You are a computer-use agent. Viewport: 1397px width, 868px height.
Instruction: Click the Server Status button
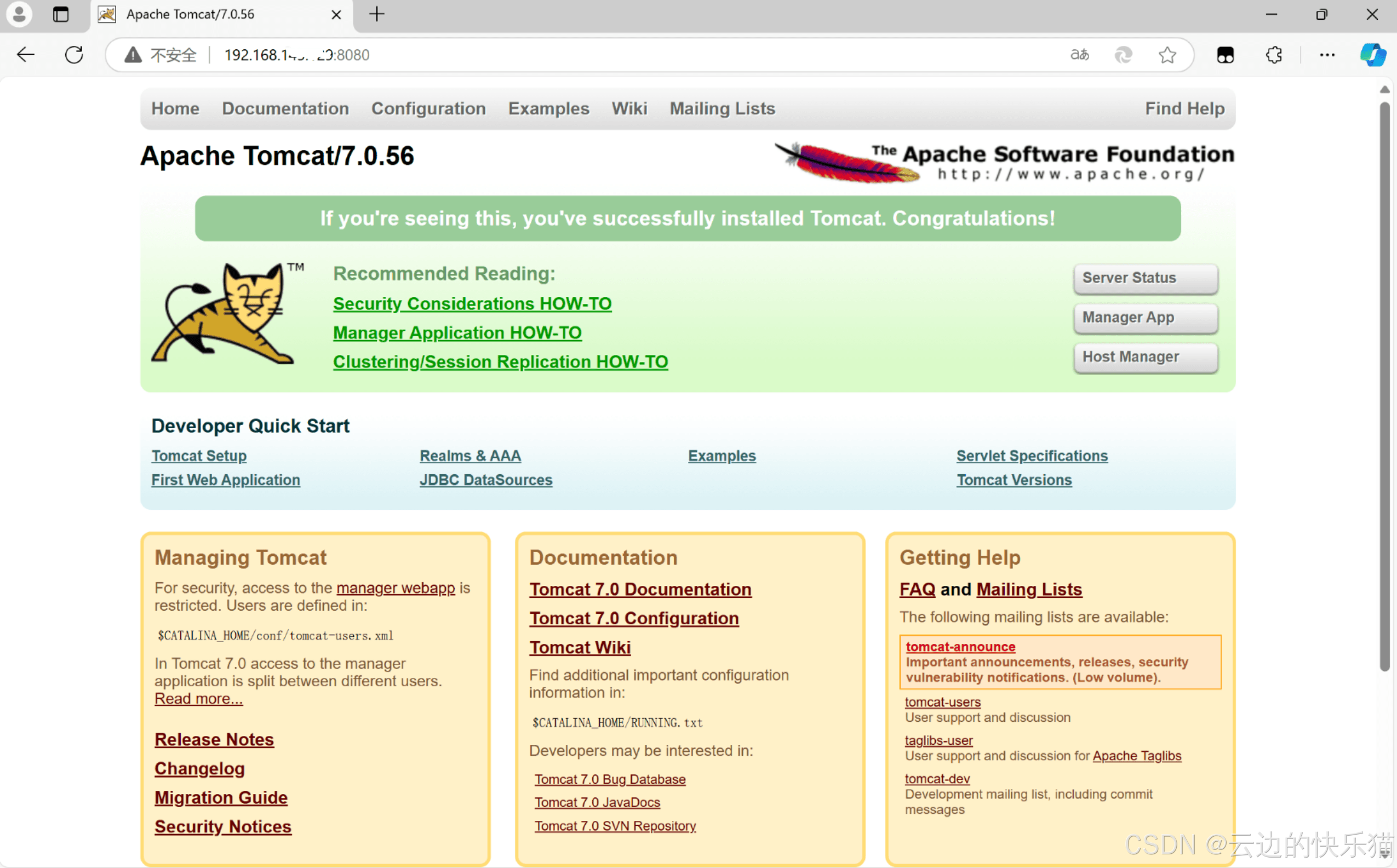tap(1146, 278)
